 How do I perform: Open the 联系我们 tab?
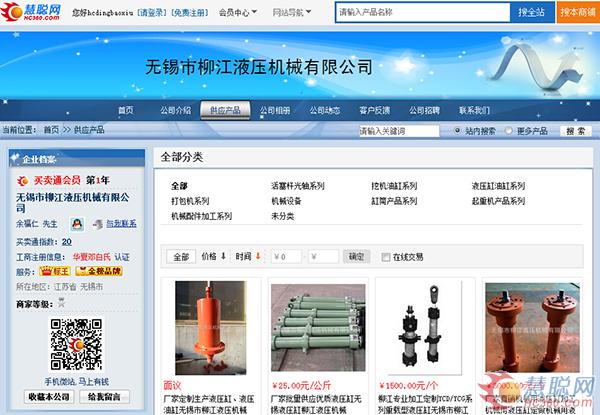click(474, 111)
